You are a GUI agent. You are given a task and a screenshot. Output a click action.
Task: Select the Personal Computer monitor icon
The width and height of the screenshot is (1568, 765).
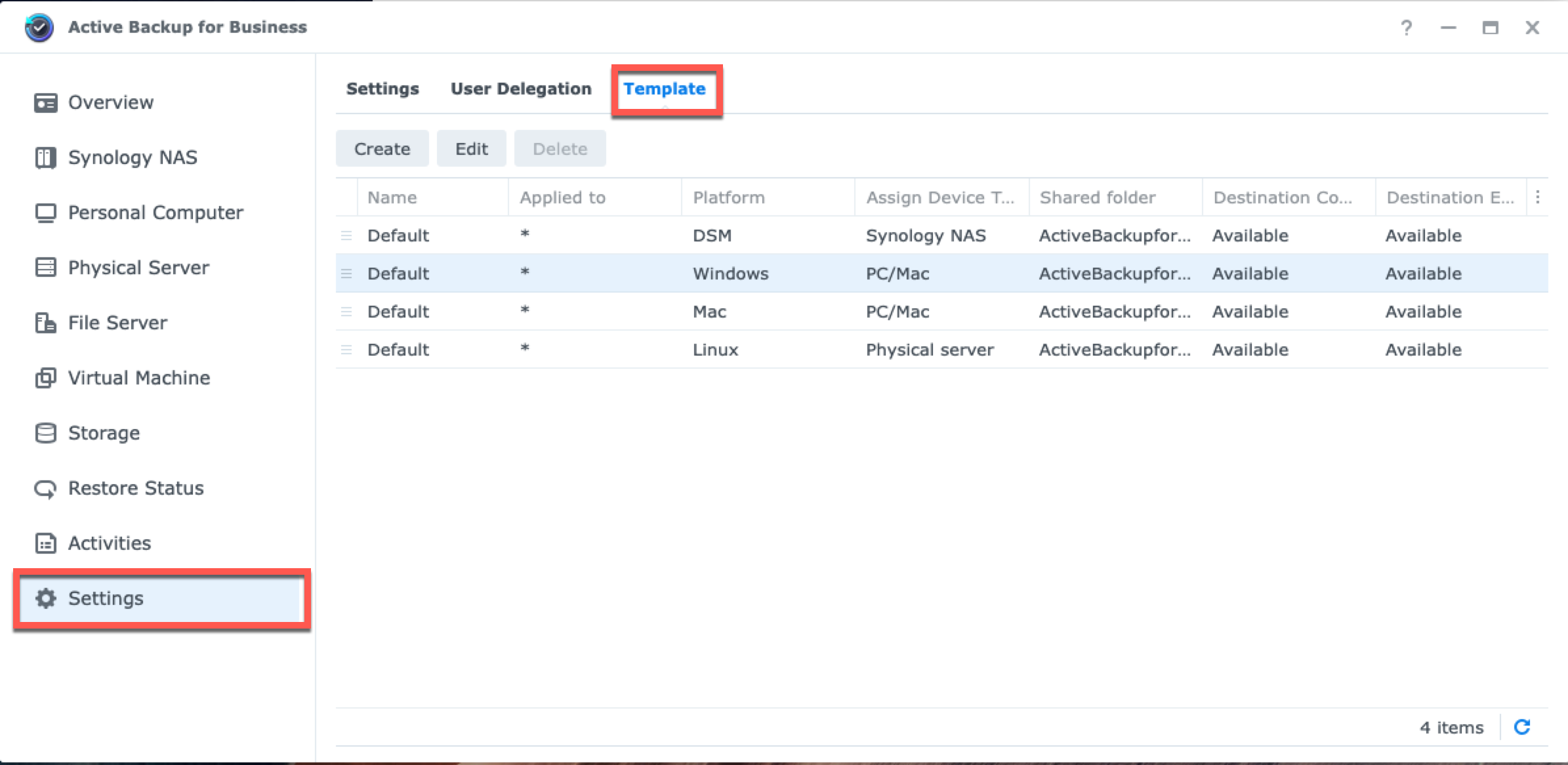click(45, 213)
